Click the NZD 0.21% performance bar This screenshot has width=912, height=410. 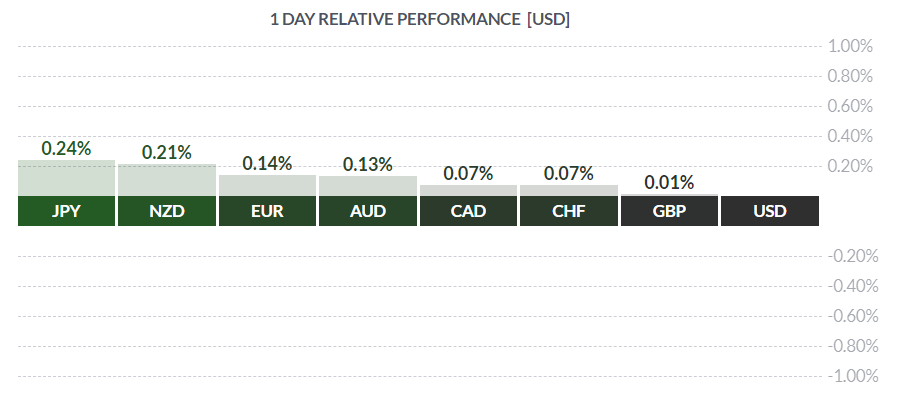coord(167,180)
